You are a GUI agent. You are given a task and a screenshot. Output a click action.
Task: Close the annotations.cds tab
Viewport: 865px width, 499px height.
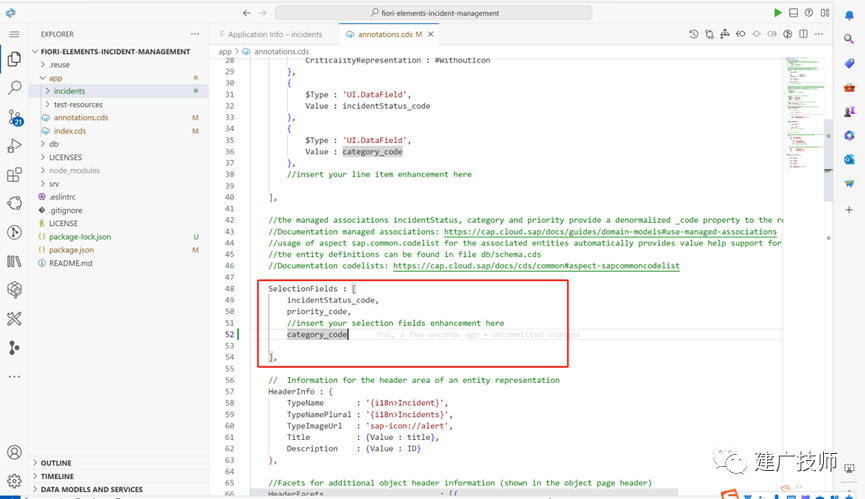[430, 34]
